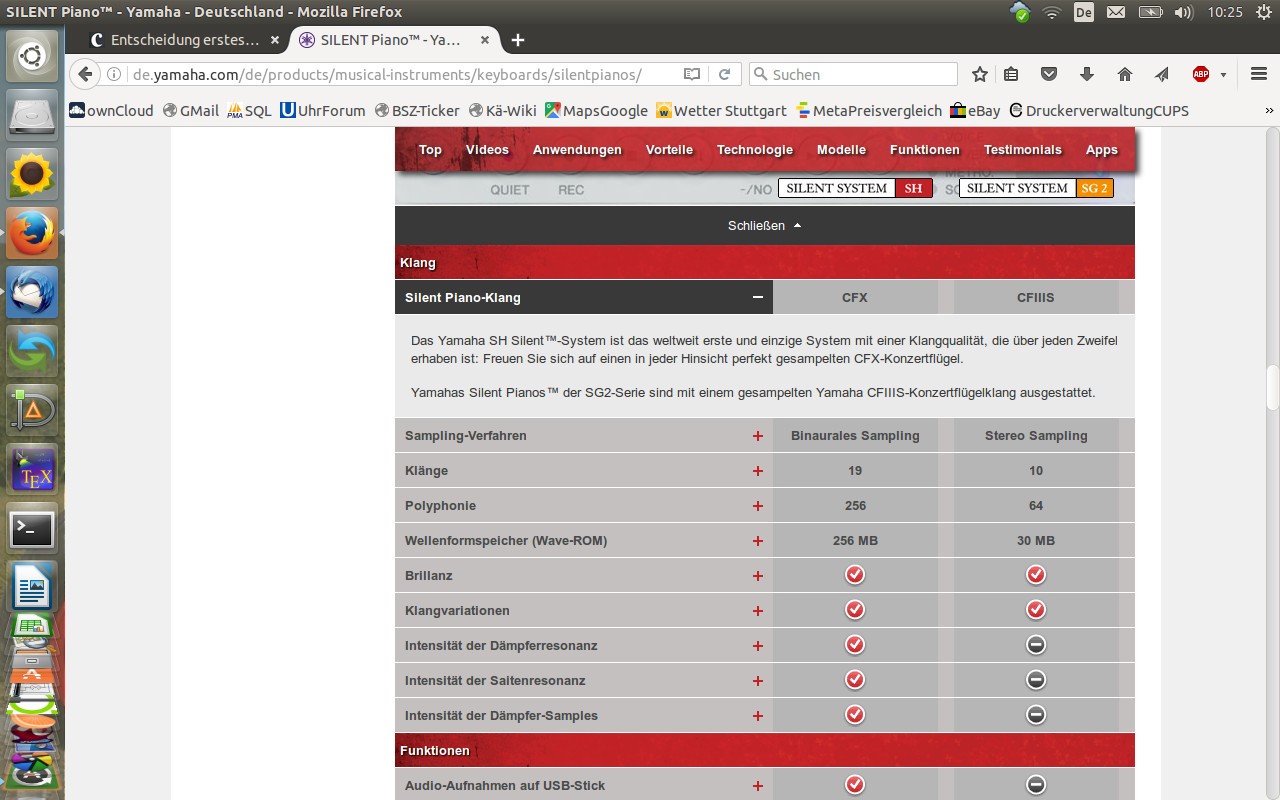The image size is (1280, 800).
Task: Toggle reader view icon in address bar
Action: pos(692,74)
